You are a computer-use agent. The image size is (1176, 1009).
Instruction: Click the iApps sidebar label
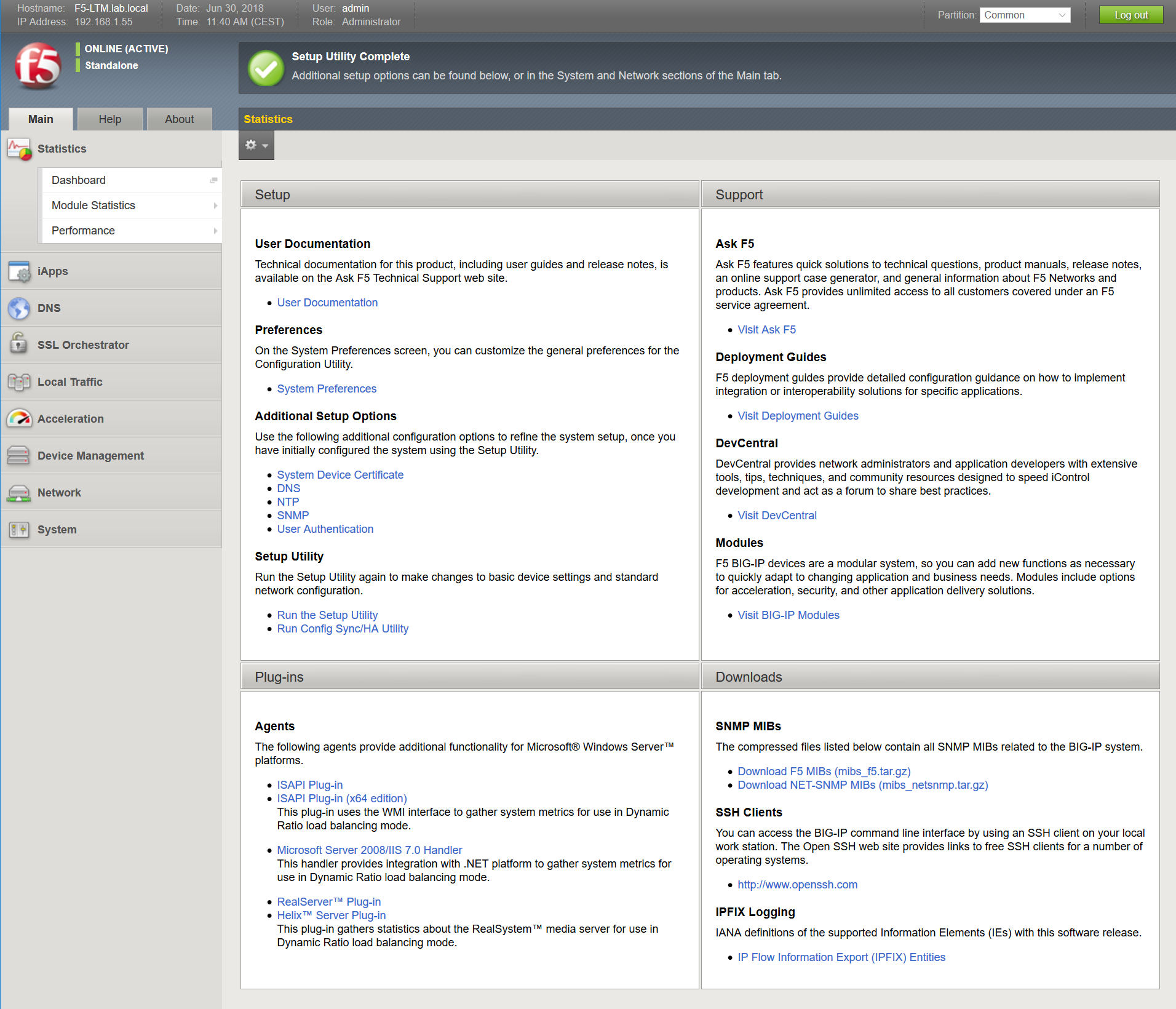(x=53, y=271)
